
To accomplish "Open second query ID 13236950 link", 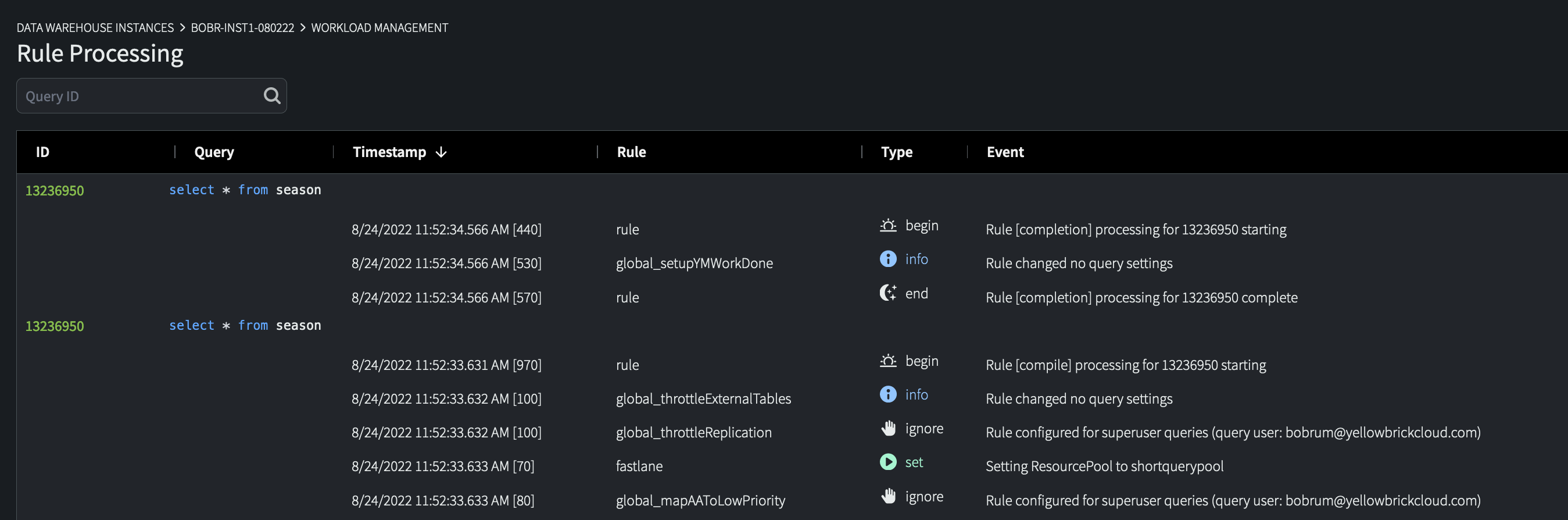I will pyautogui.click(x=55, y=326).
